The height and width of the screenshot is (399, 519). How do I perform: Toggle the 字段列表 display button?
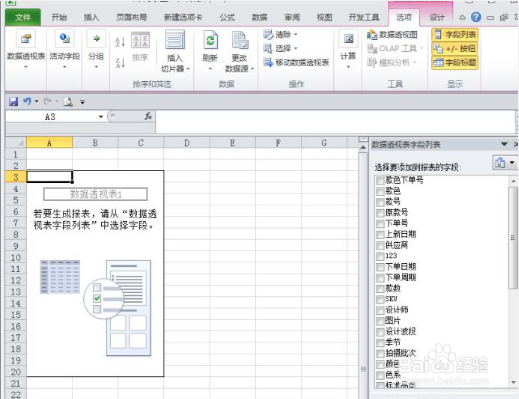click(x=455, y=34)
